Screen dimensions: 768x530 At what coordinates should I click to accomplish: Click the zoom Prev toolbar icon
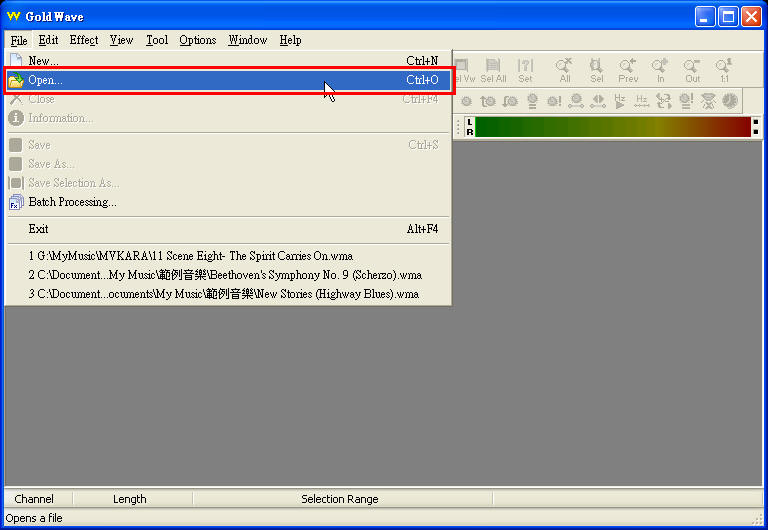(x=628, y=69)
